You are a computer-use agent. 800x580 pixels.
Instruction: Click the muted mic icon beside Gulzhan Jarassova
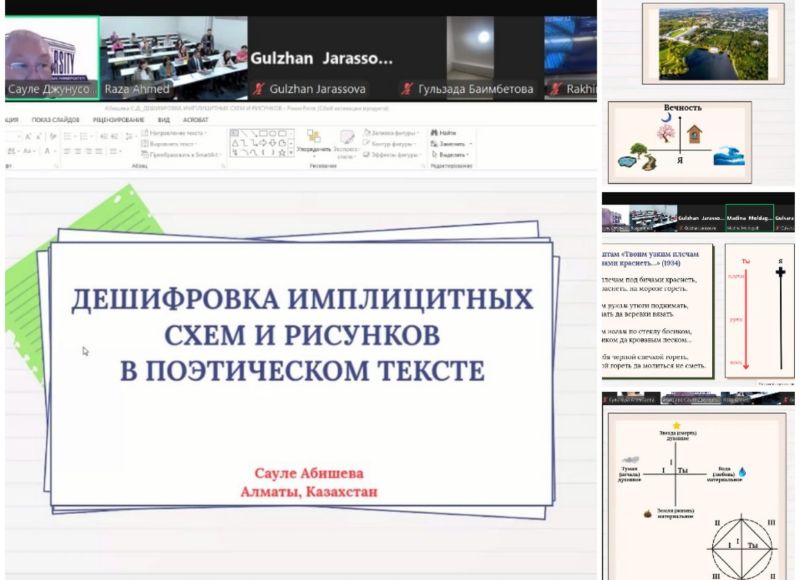[x=258, y=89]
